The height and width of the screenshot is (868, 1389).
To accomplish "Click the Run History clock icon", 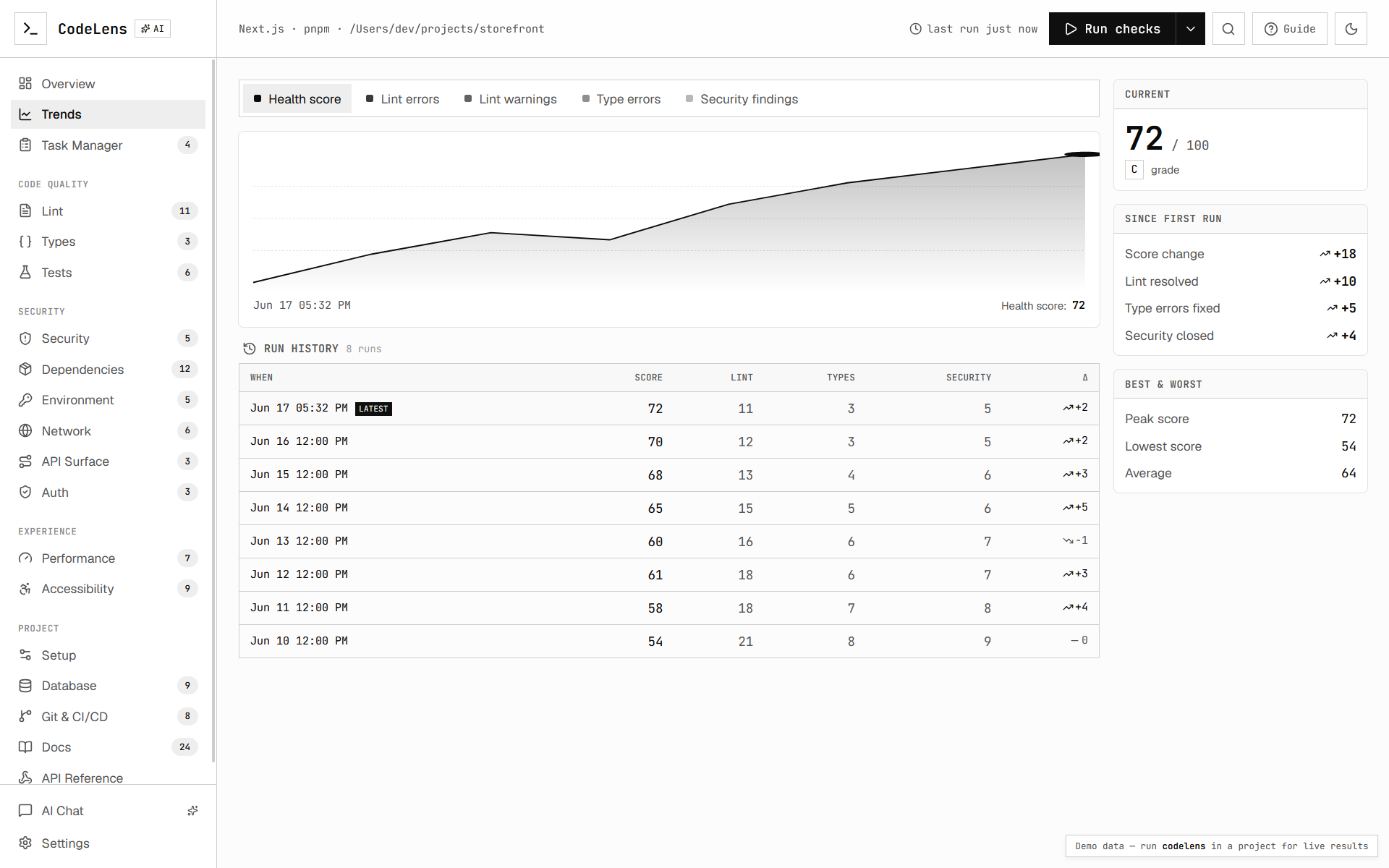I will [250, 349].
